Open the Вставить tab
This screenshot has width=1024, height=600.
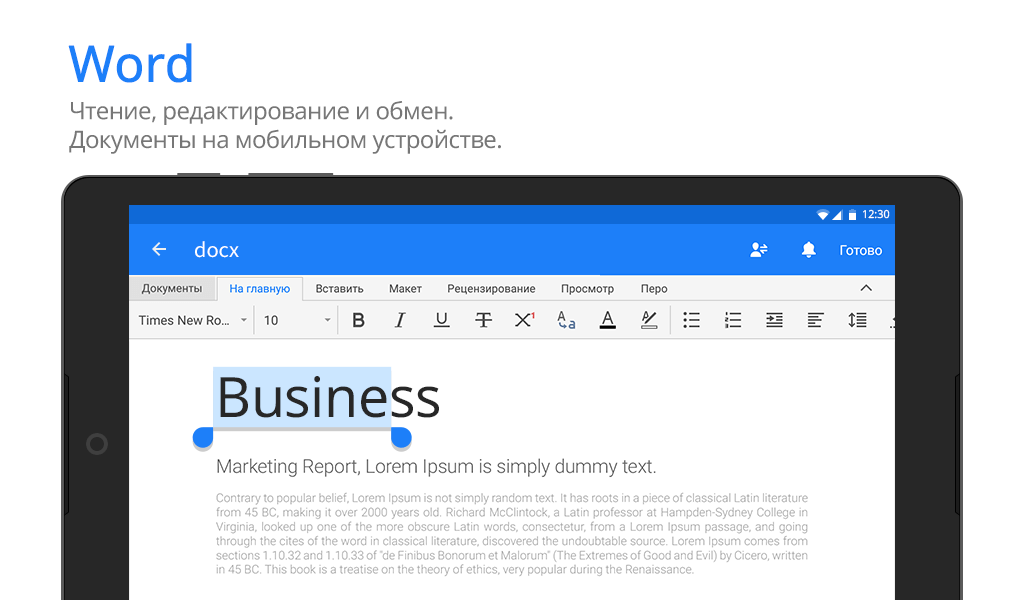click(x=339, y=289)
